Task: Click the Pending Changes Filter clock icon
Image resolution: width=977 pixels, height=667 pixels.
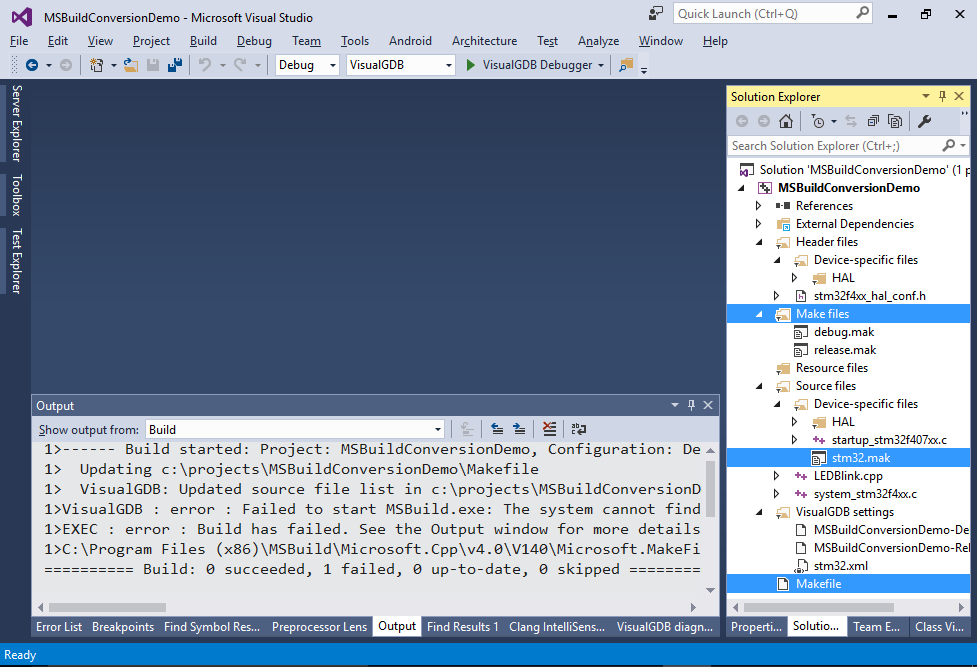Action: (x=817, y=121)
